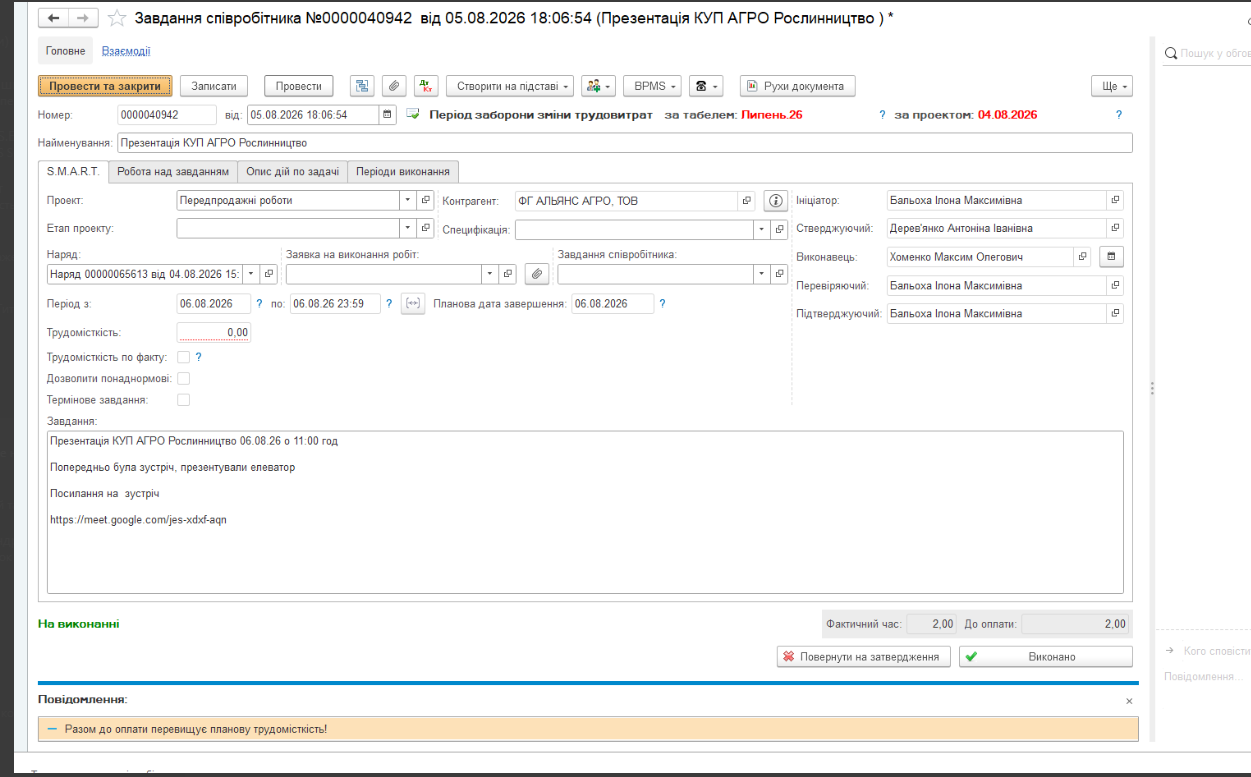The width and height of the screenshot is (1251, 777).
Task: Click the info icon next to Контрагент
Action: (x=776, y=201)
